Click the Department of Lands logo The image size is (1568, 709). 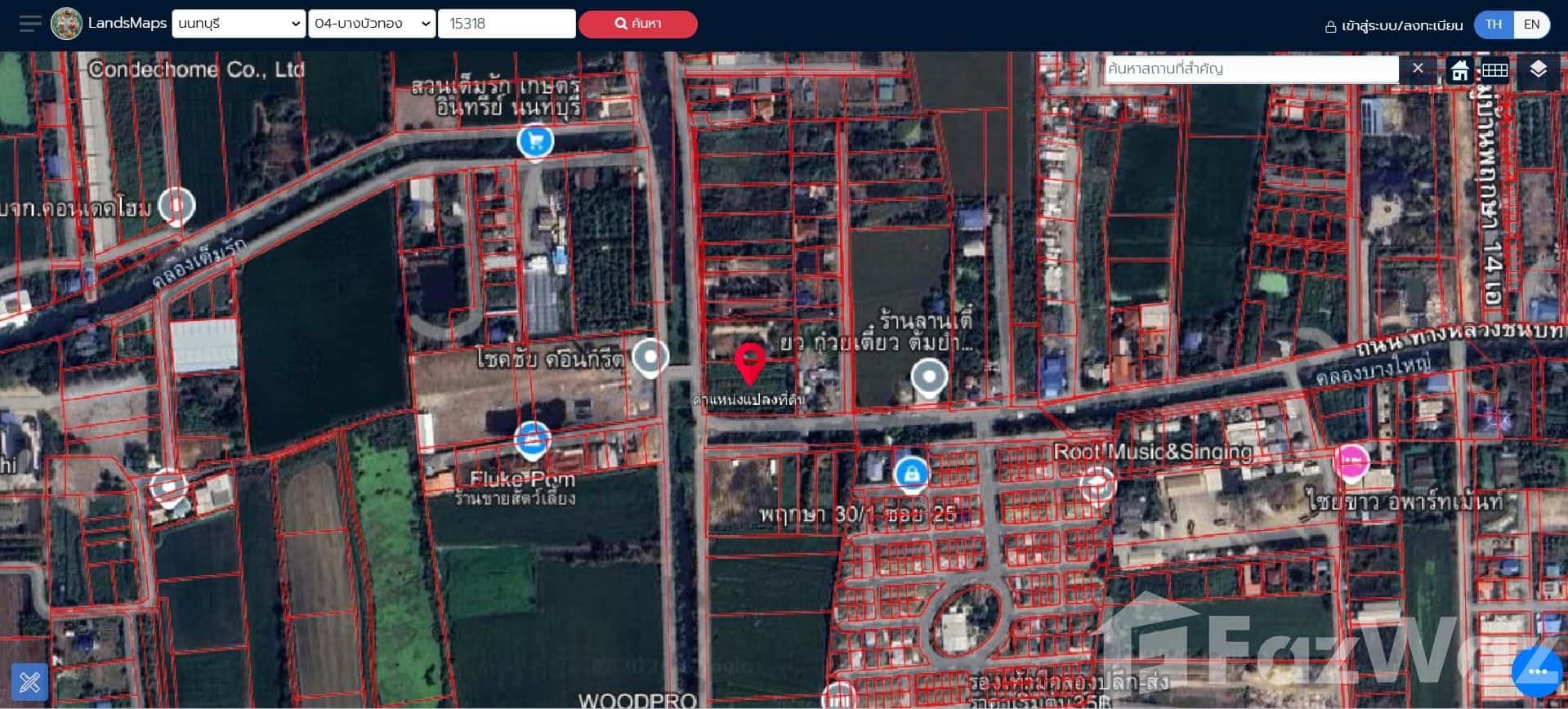click(x=66, y=24)
